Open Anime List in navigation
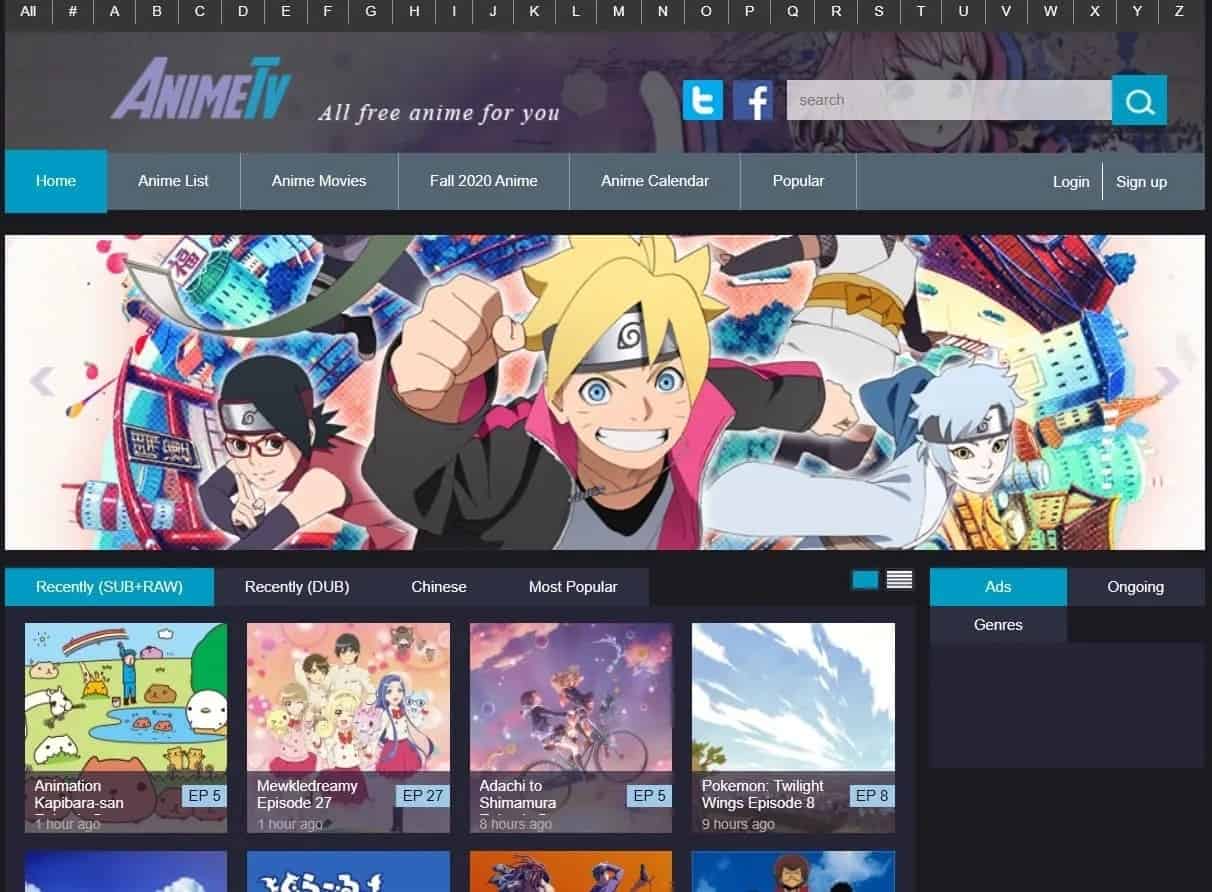 174,181
